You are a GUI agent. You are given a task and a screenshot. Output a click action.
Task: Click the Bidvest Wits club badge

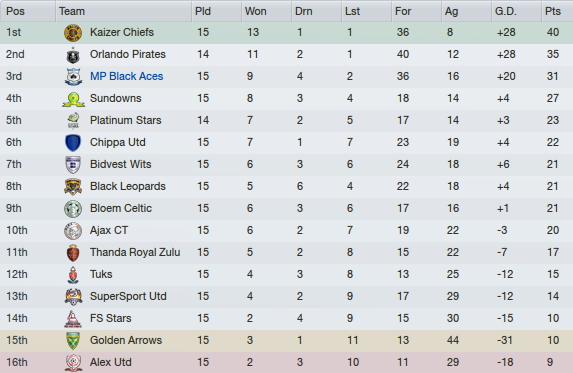point(73,165)
